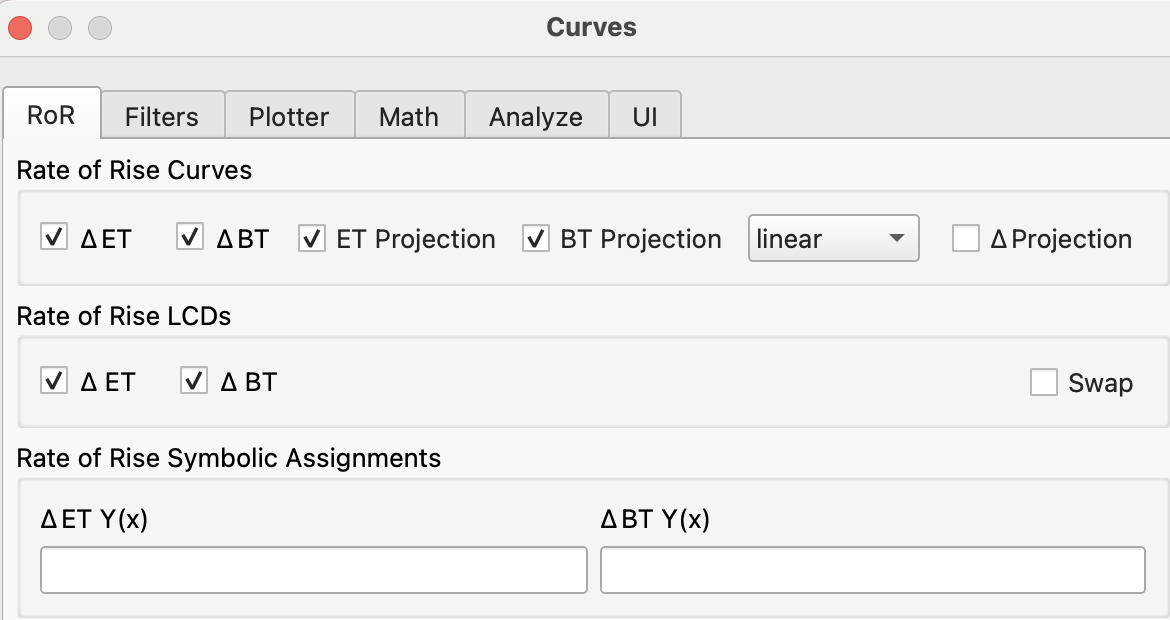This screenshot has height=620, width=1170.
Task: Disable the Δ BT LCD checkbox
Action: [193, 382]
